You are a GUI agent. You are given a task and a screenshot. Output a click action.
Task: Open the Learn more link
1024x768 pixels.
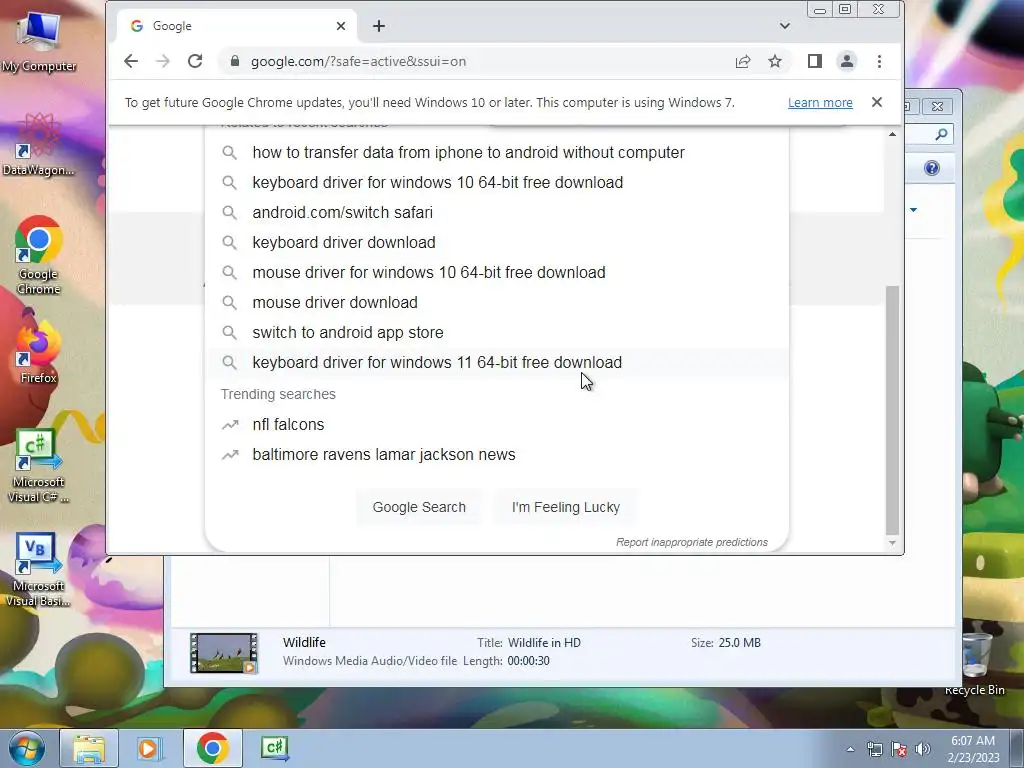(x=820, y=103)
